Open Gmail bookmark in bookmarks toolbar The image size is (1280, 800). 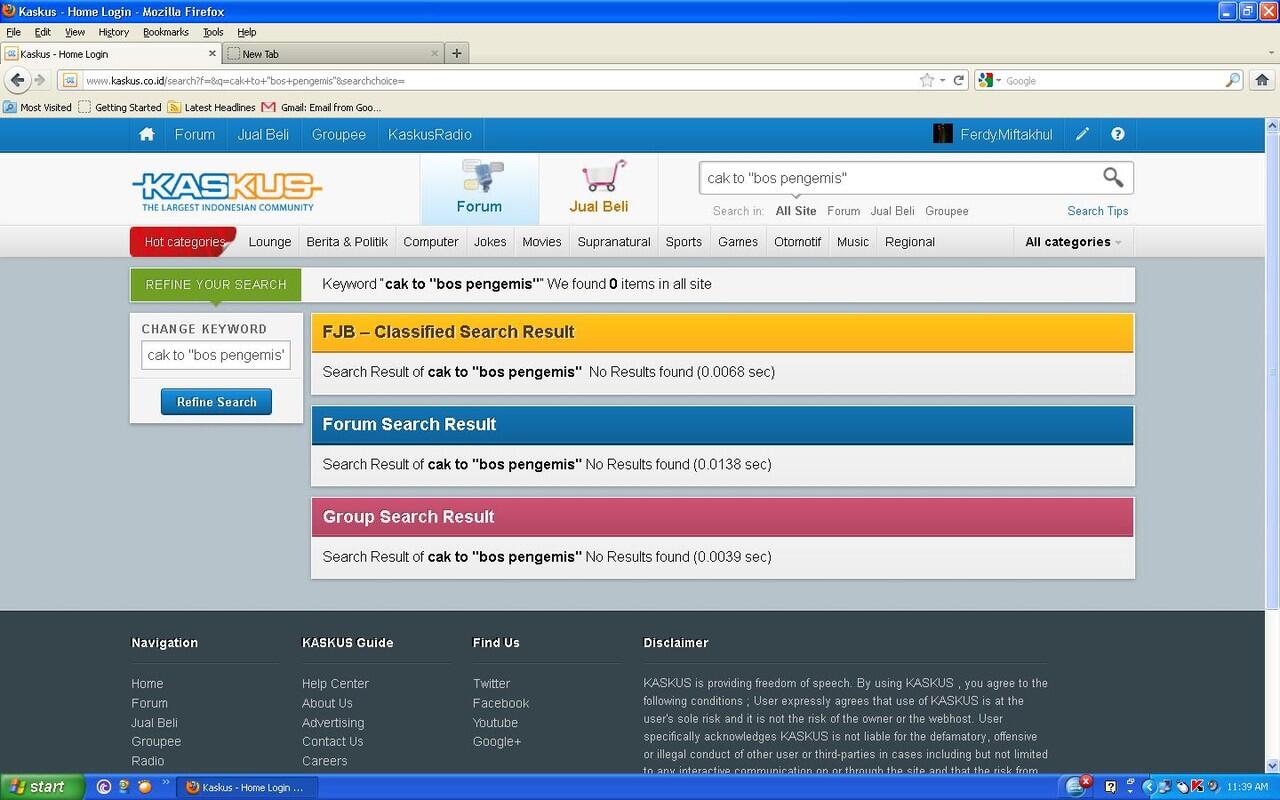pos(321,107)
